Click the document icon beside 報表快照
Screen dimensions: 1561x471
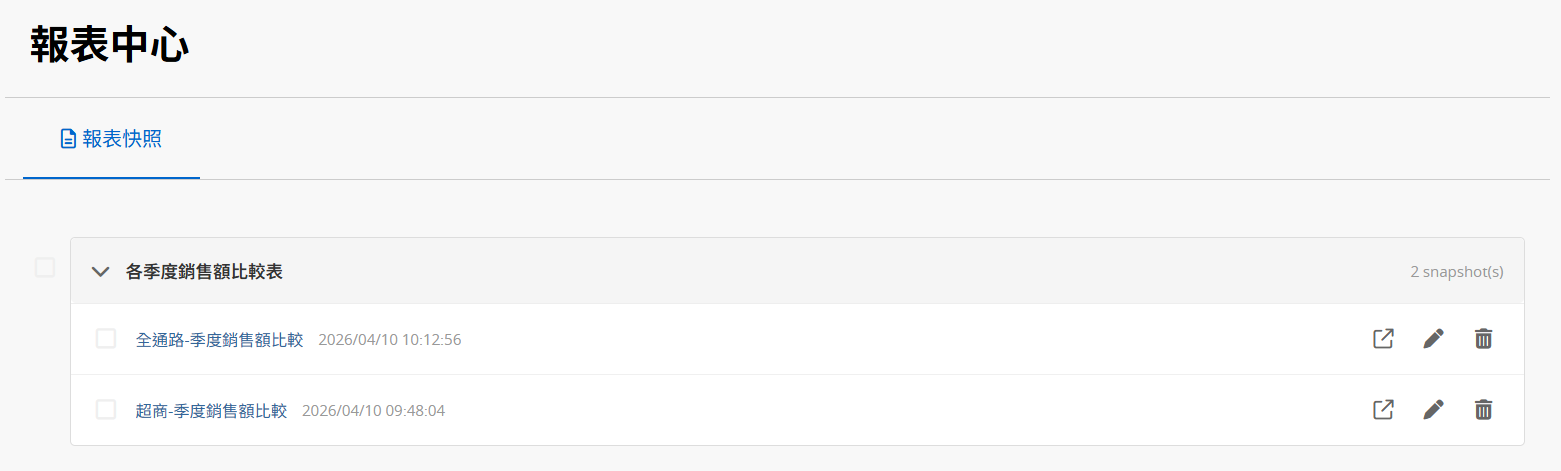point(68,139)
